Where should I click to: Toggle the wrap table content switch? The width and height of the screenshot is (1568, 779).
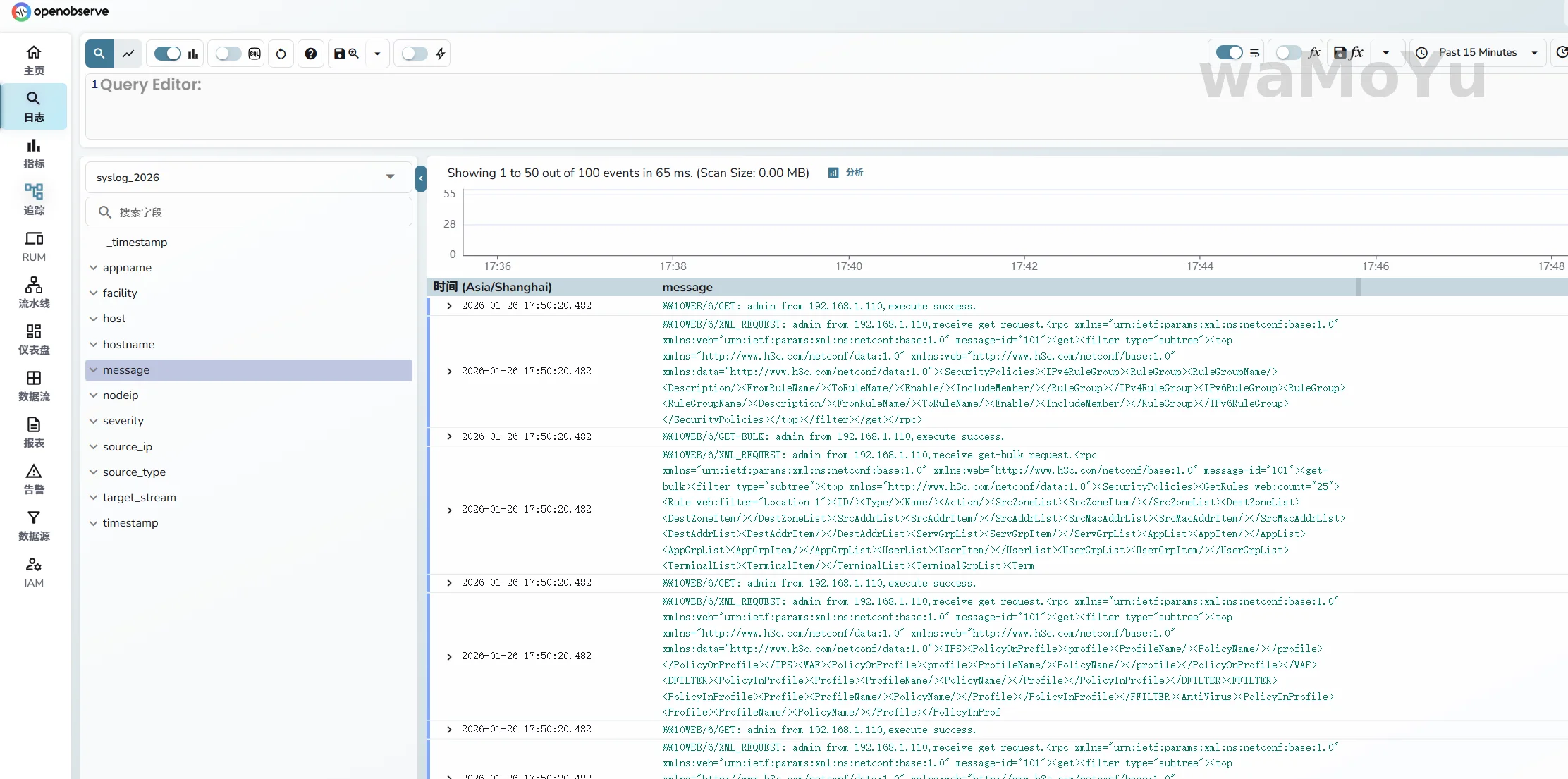coord(1230,53)
